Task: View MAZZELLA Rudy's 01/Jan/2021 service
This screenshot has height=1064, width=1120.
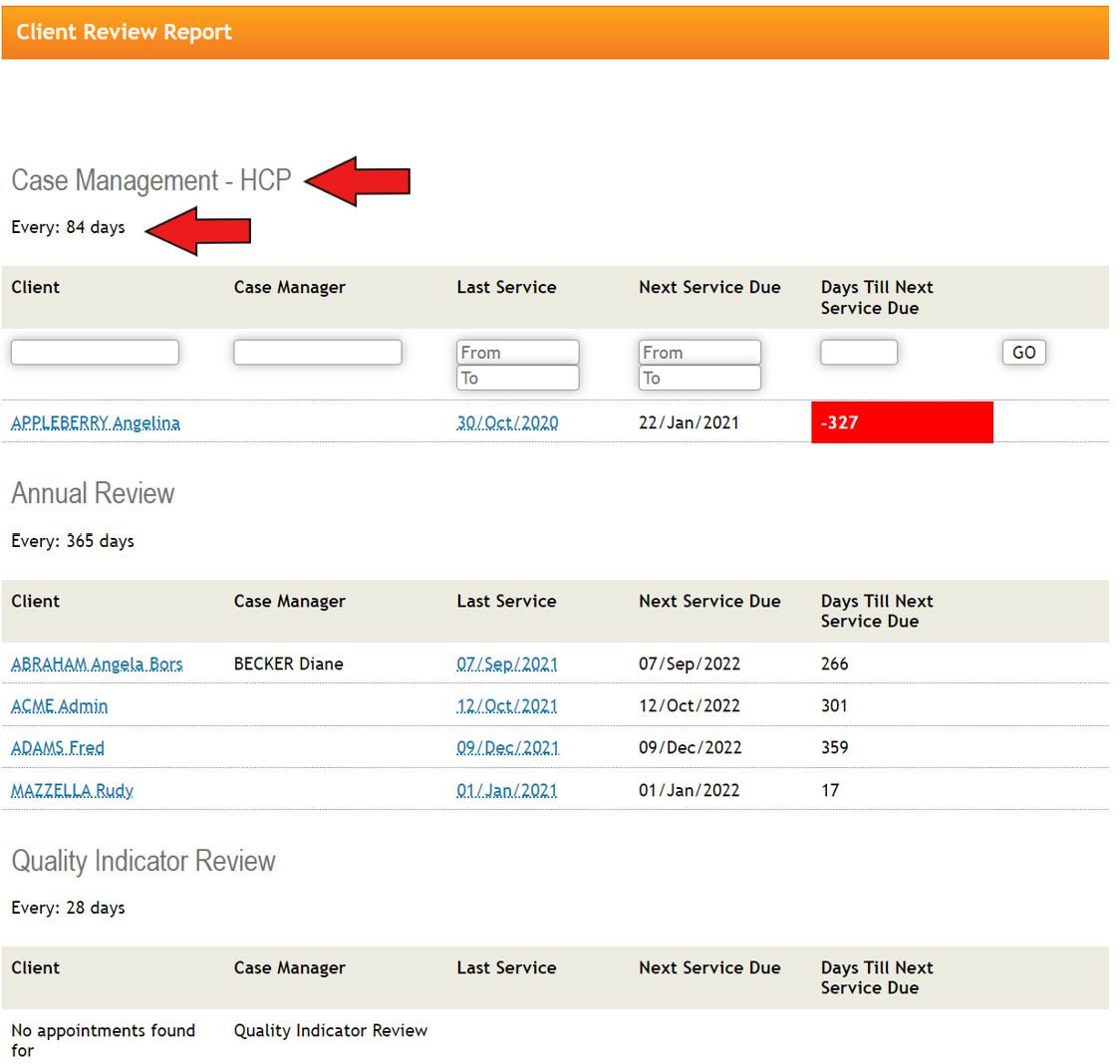Action: pyautogui.click(x=508, y=790)
